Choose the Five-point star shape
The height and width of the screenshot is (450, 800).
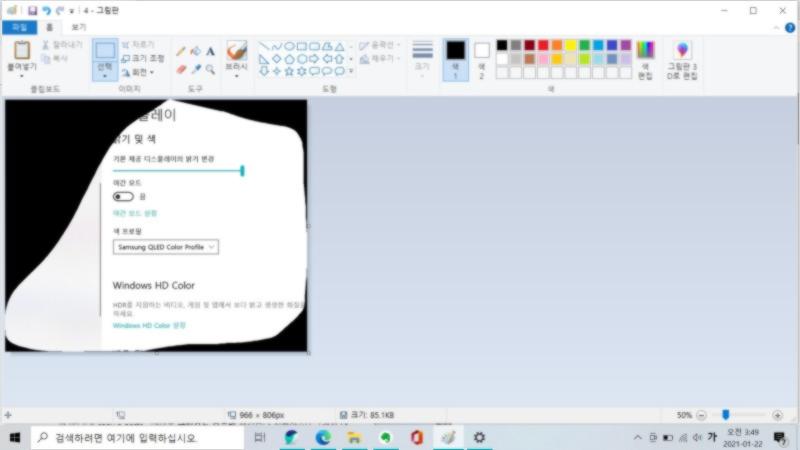pos(289,71)
